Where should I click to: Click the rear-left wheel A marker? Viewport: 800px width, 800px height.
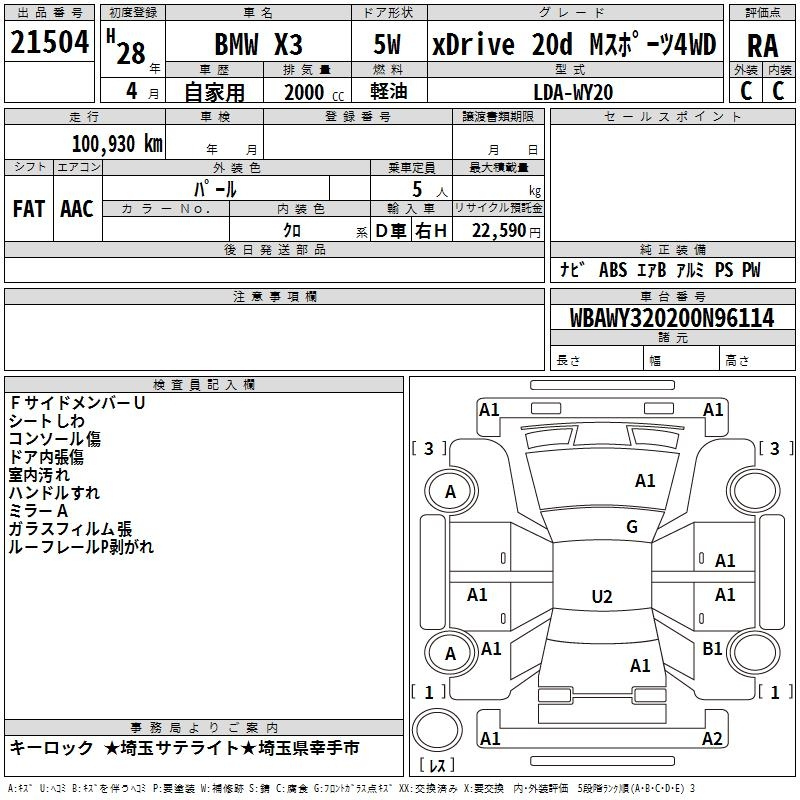451,654
